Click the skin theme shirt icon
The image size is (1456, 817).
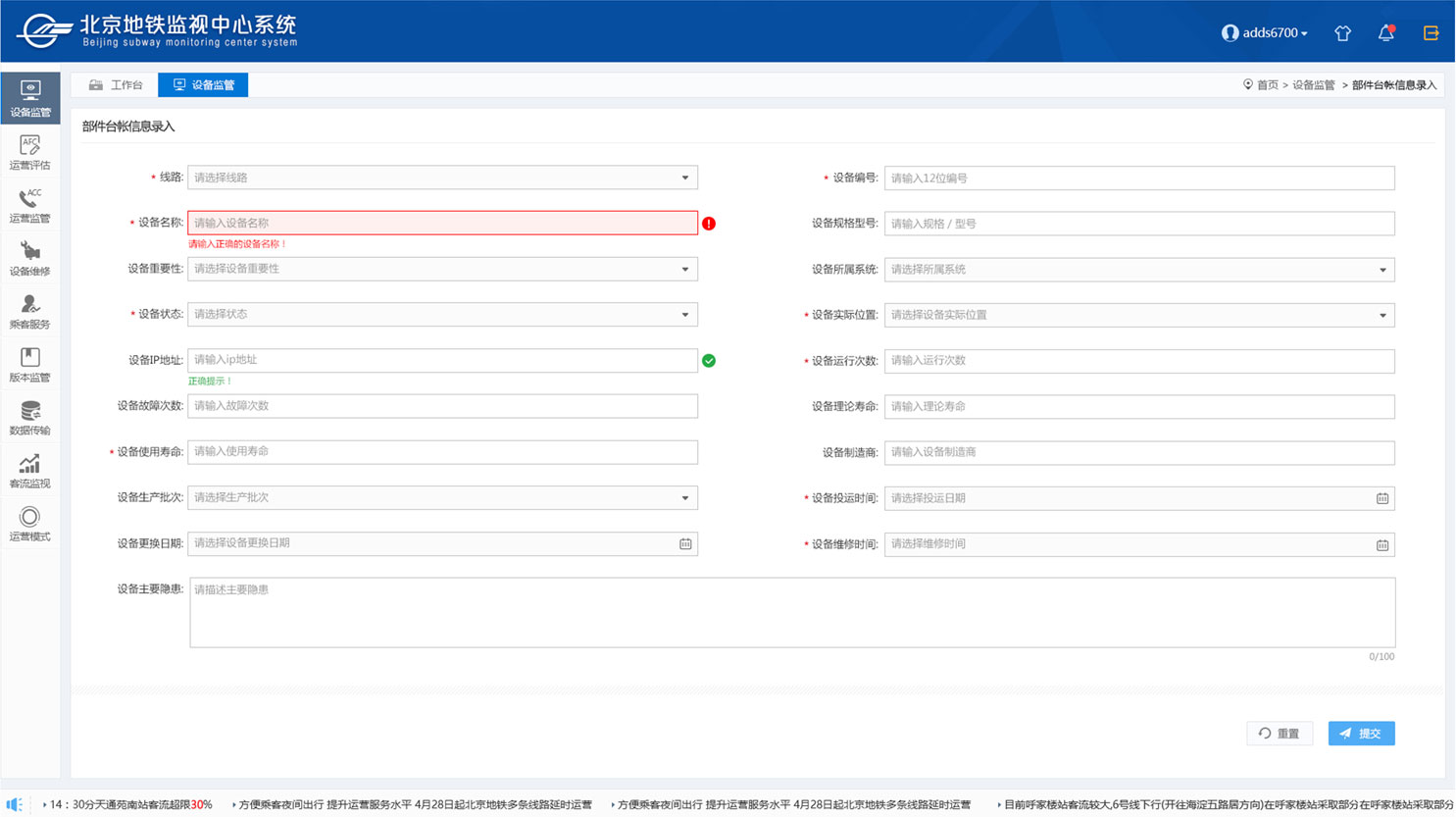pyautogui.click(x=1342, y=33)
